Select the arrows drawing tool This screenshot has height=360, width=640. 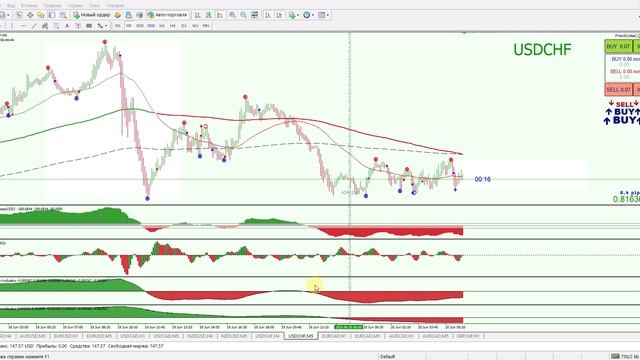99,26
